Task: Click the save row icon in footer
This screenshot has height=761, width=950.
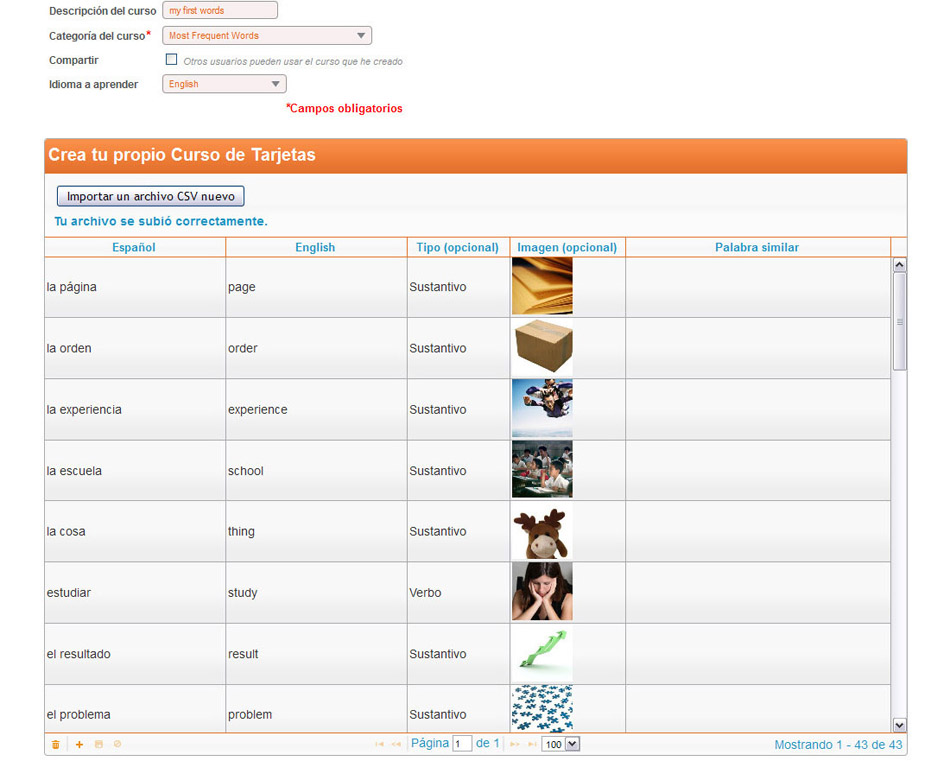Action: click(99, 744)
